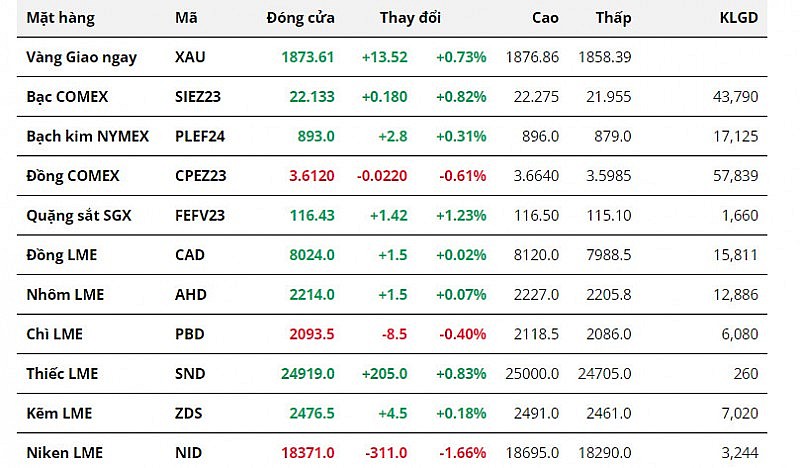This screenshot has width=800, height=468.
Task: Click the Mã column header
Action: tap(186, 18)
